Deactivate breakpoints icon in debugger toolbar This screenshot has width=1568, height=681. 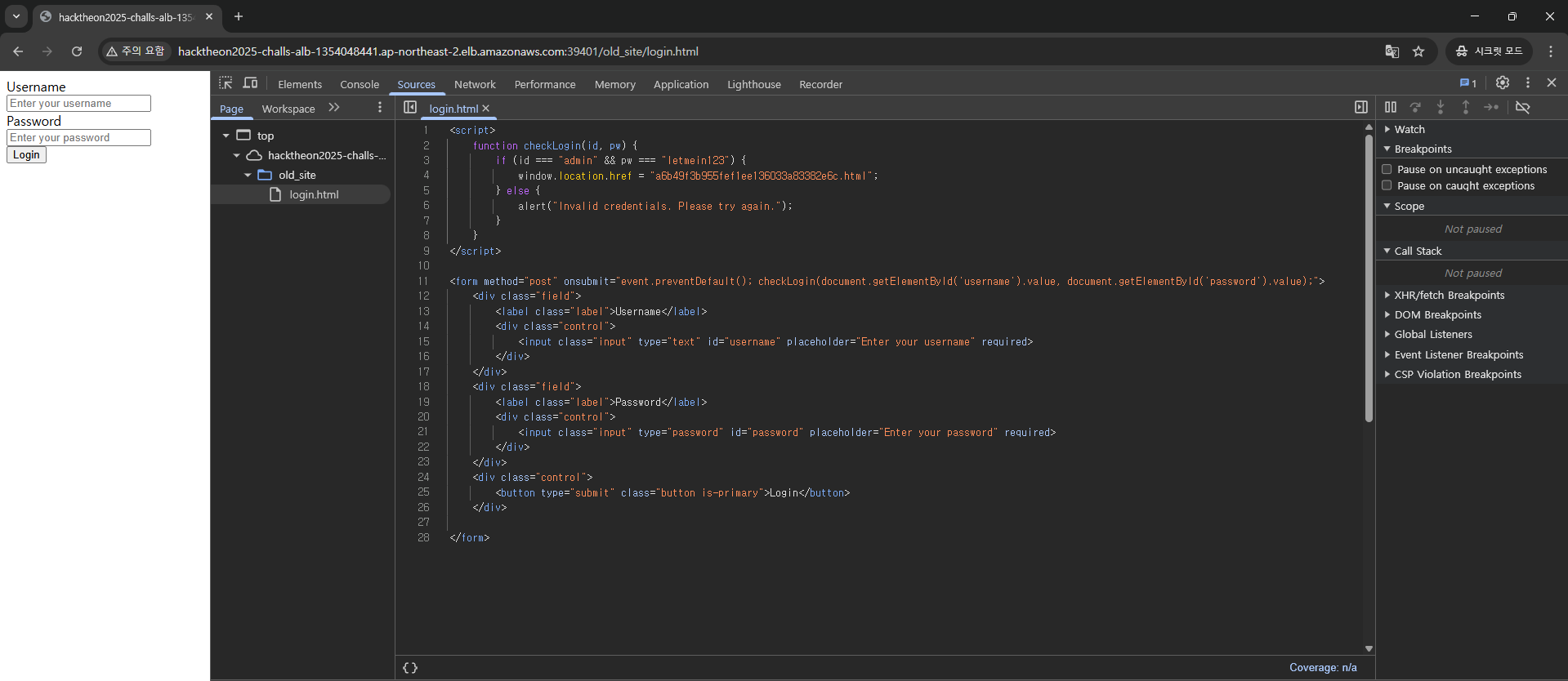coord(1522,107)
